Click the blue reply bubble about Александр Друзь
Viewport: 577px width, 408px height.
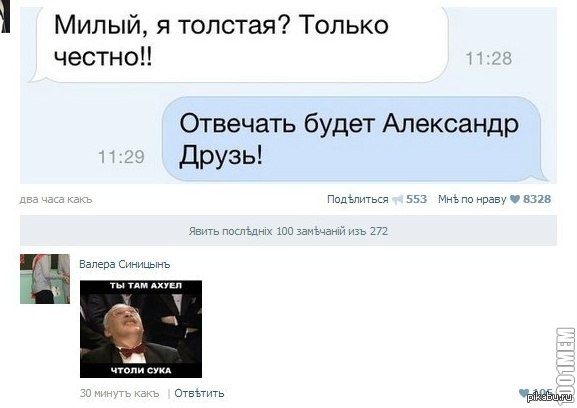point(355,139)
